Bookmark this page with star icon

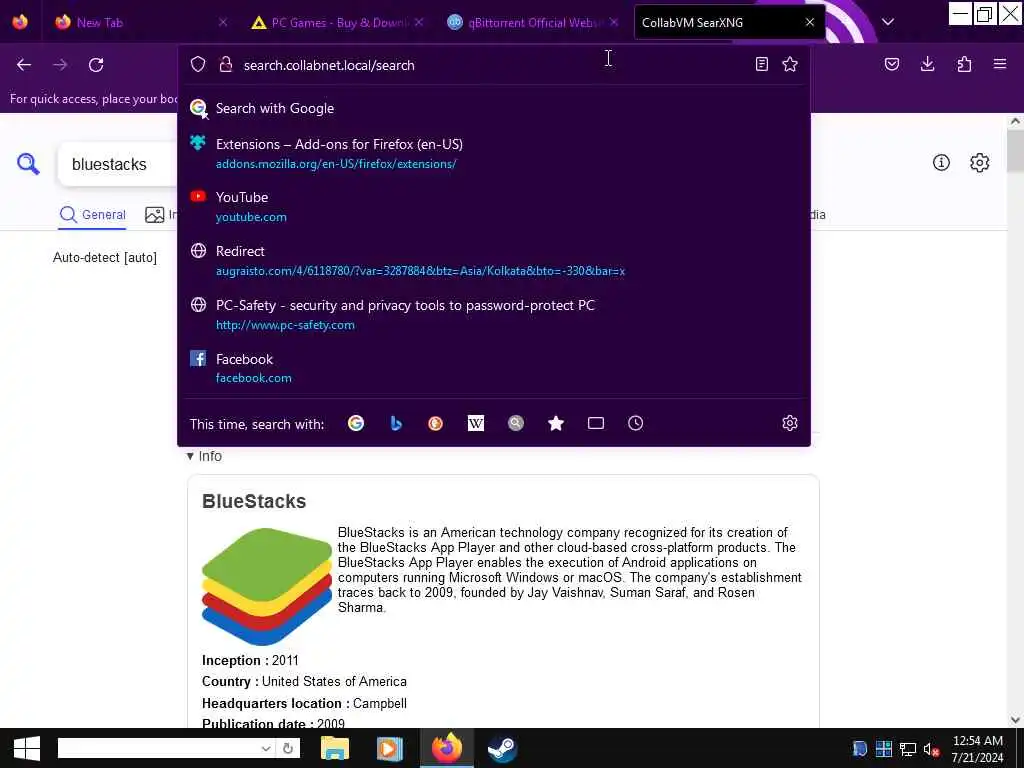click(790, 64)
